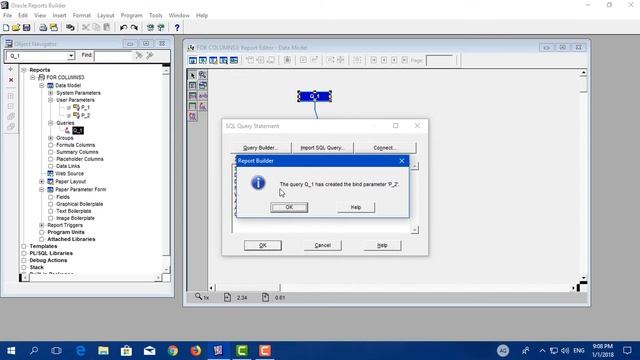Click the Open folder icon in main toolbar
640x360 pixels.
pyautogui.click(x=16, y=28)
